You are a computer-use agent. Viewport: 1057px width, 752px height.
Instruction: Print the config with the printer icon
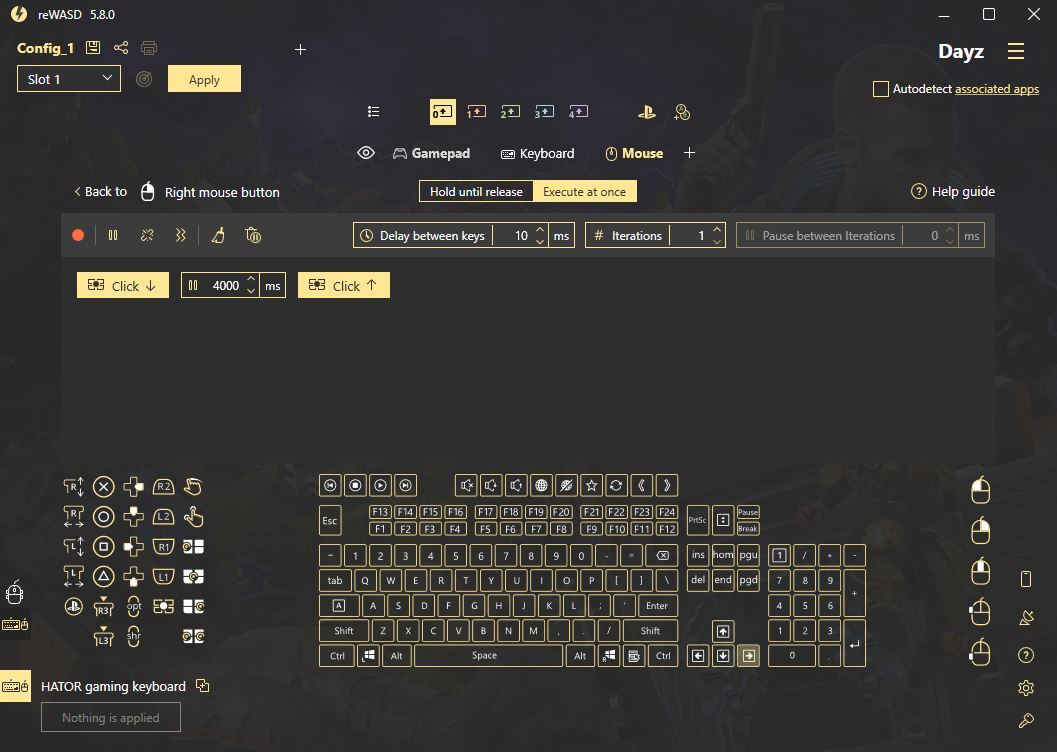tap(149, 48)
